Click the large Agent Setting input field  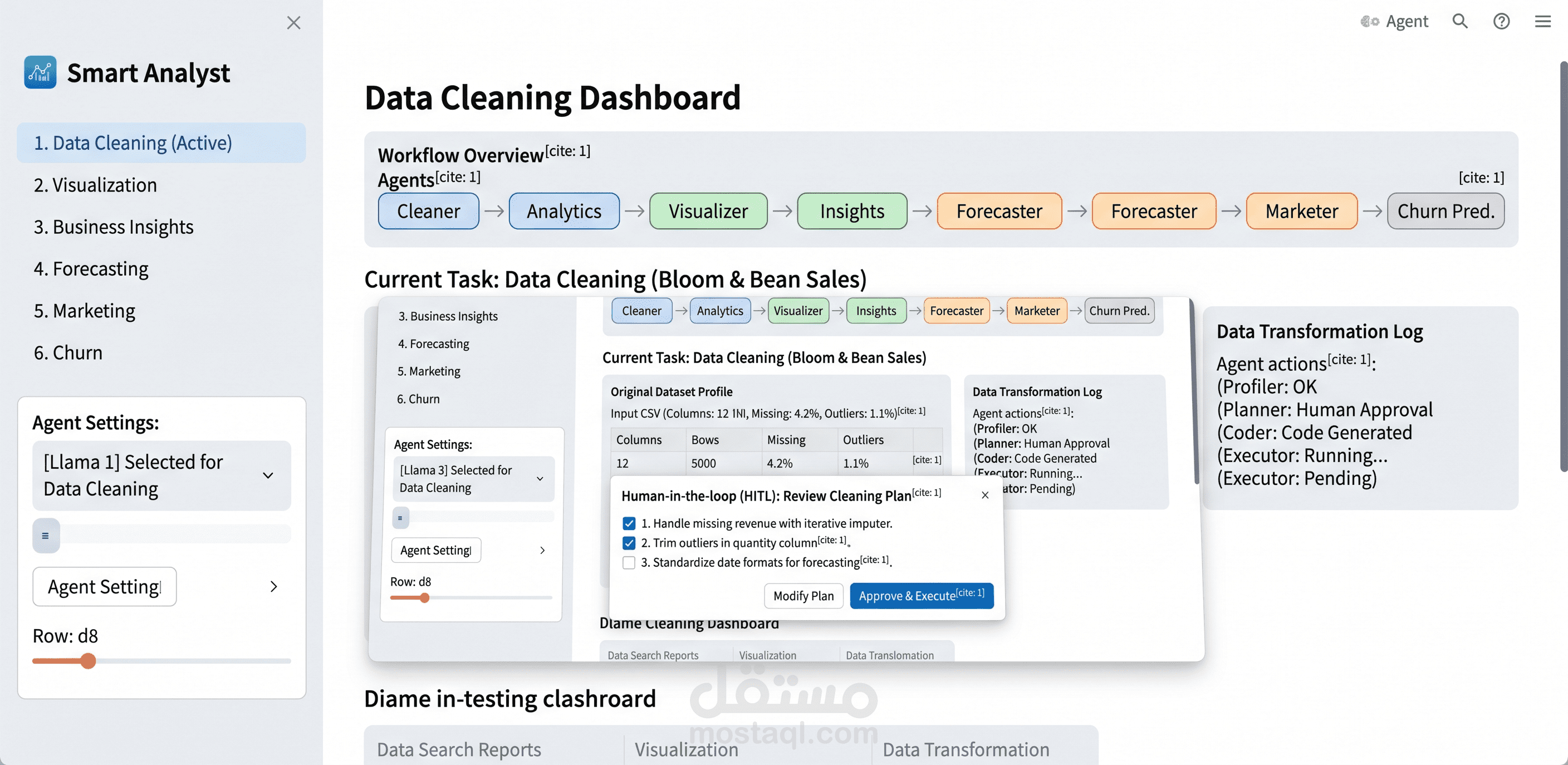coord(105,587)
